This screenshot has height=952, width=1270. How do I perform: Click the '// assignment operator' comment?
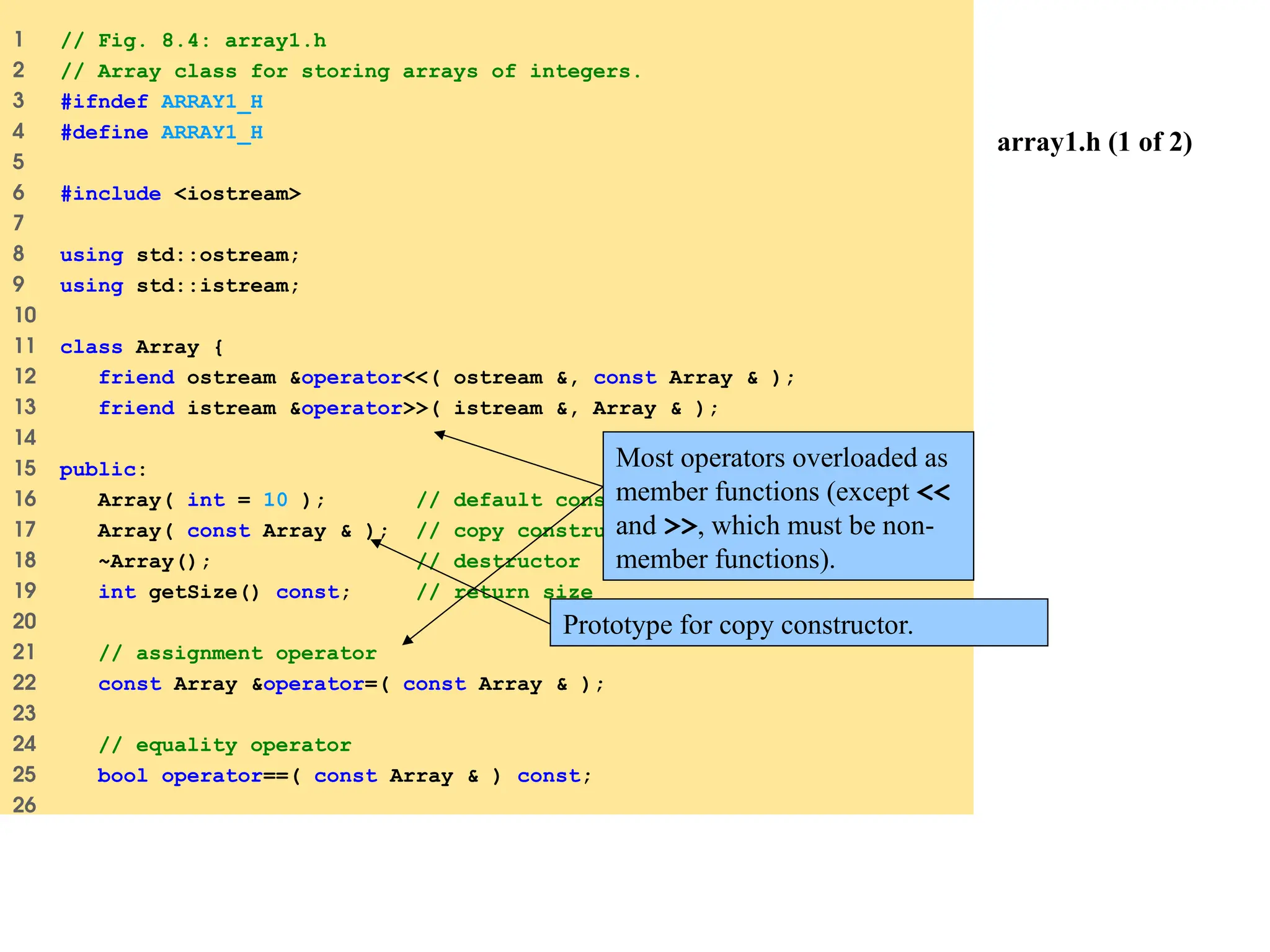click(238, 653)
